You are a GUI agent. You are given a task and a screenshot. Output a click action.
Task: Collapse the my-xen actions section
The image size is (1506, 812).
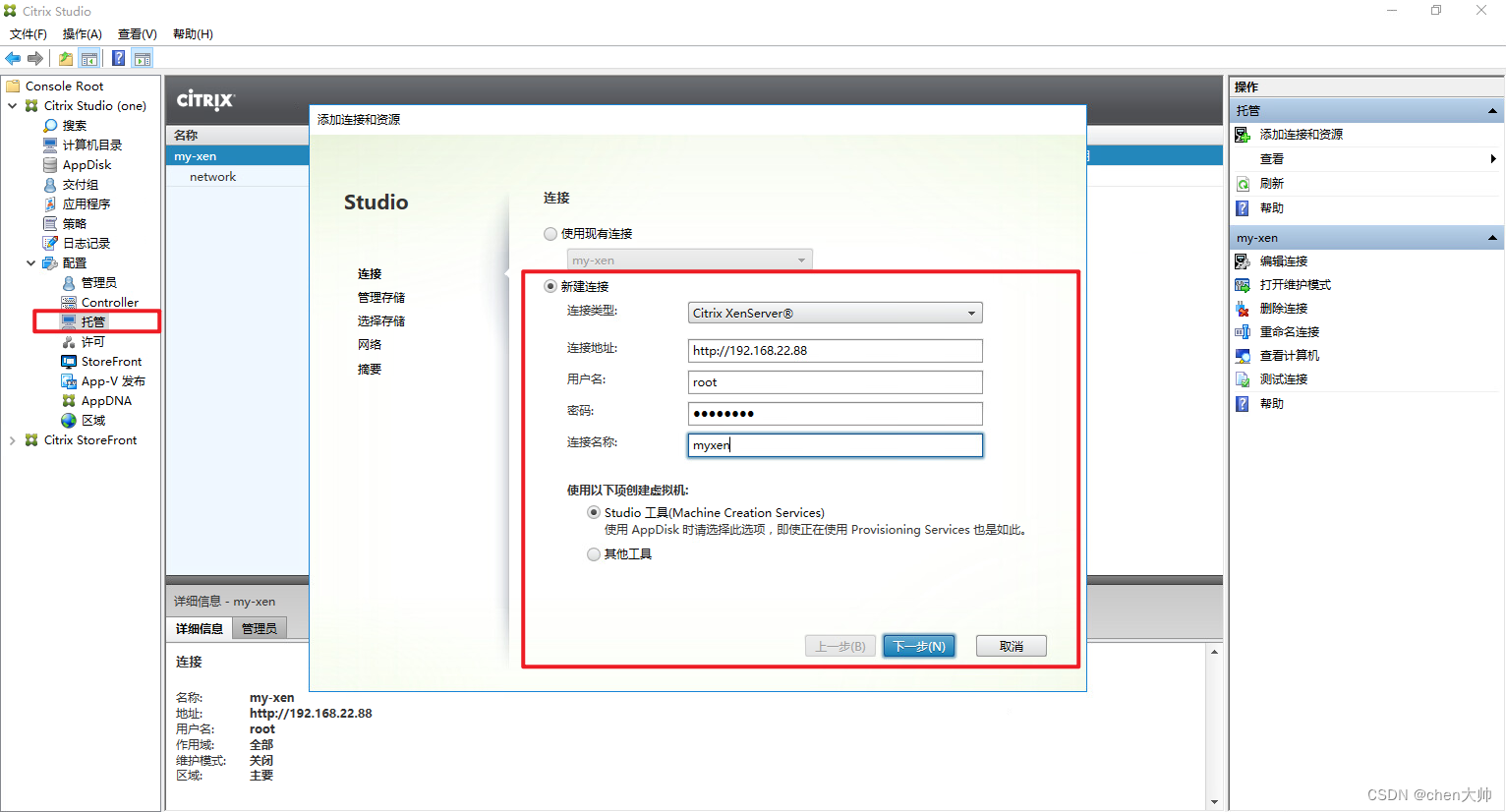coord(1492,238)
